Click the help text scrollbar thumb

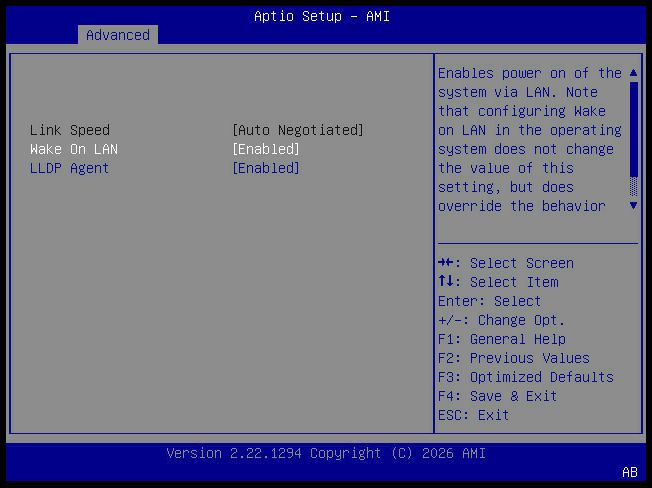pyautogui.click(x=634, y=129)
